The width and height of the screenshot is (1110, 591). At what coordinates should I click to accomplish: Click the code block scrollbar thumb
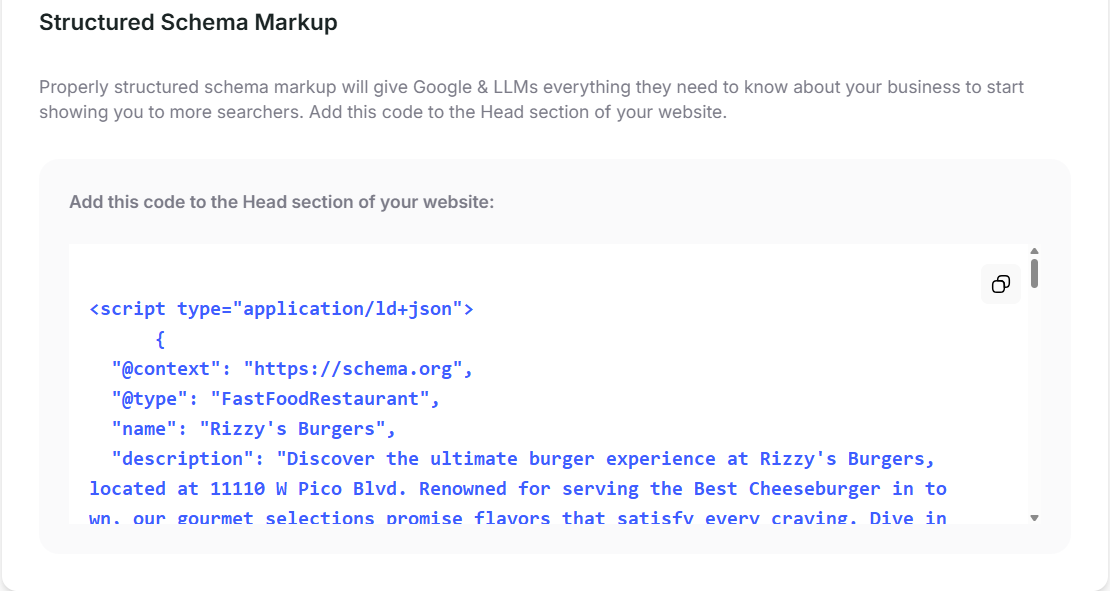tap(1034, 273)
